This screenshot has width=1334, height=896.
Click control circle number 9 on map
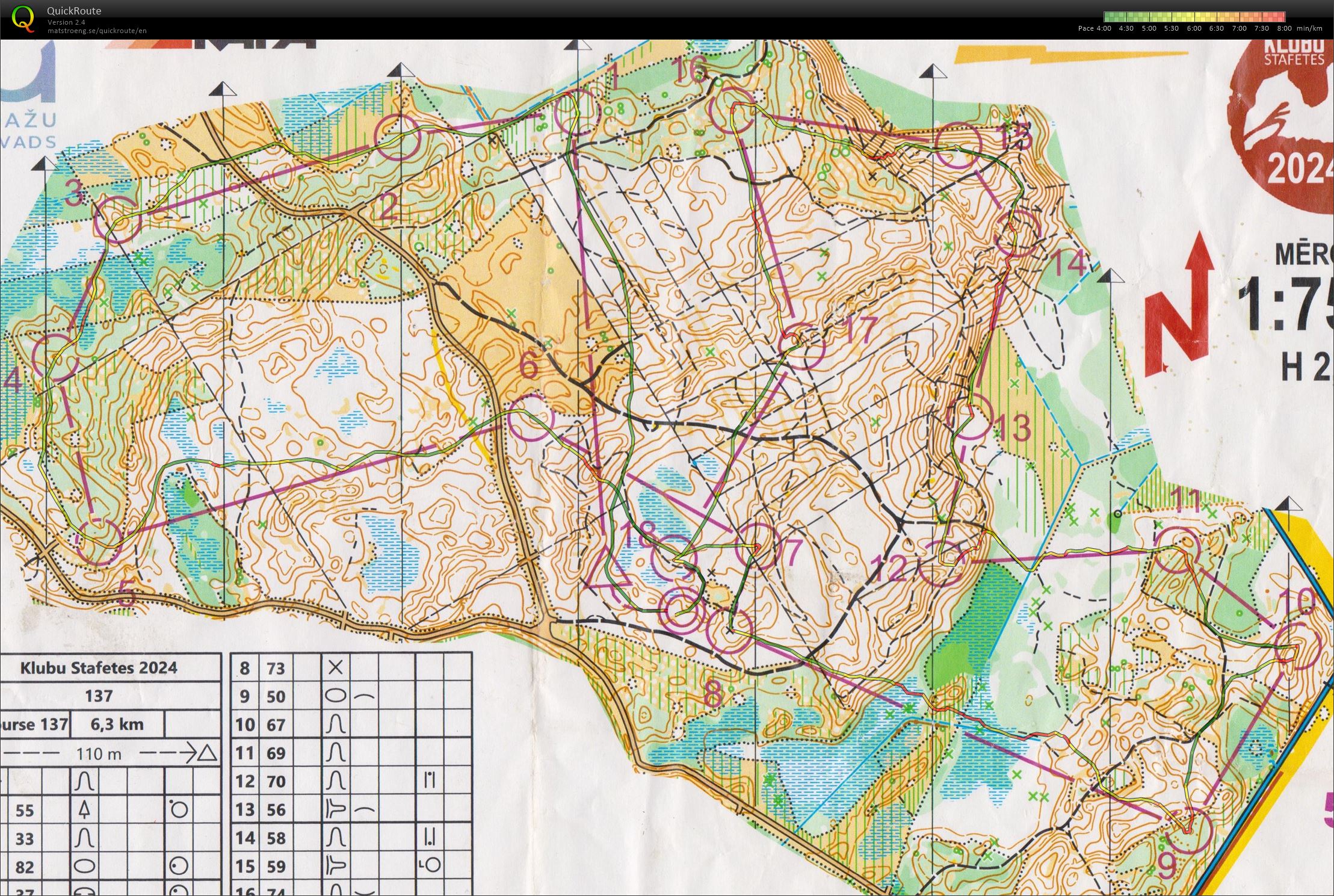point(1189,830)
